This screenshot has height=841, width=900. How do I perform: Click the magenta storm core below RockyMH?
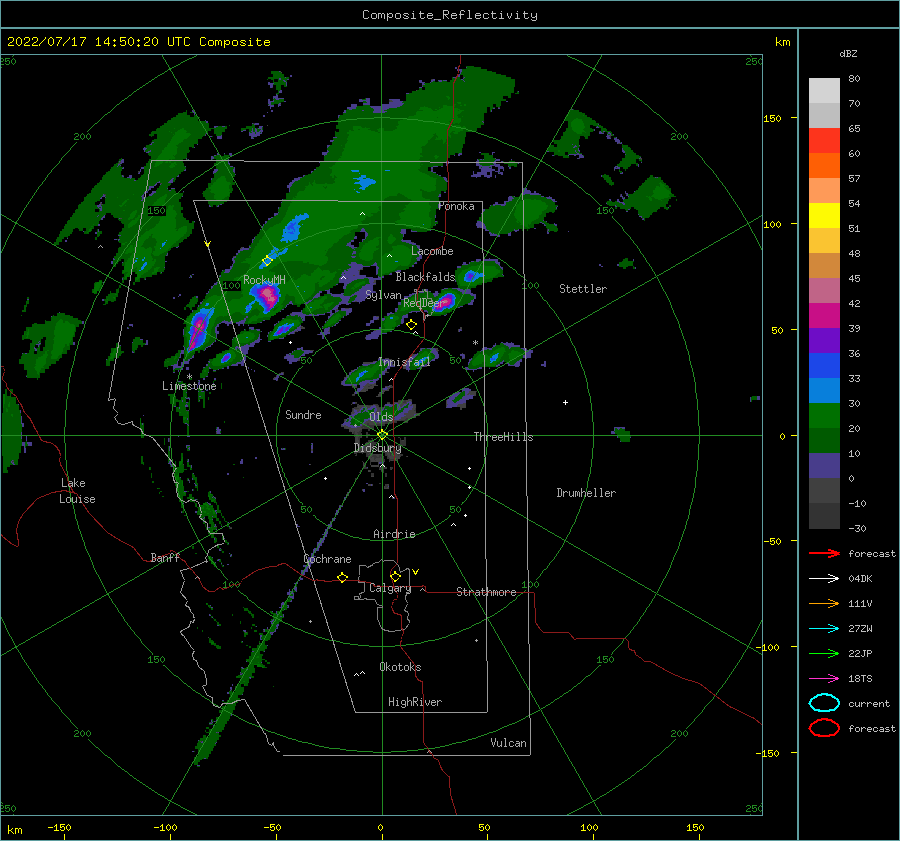(266, 296)
